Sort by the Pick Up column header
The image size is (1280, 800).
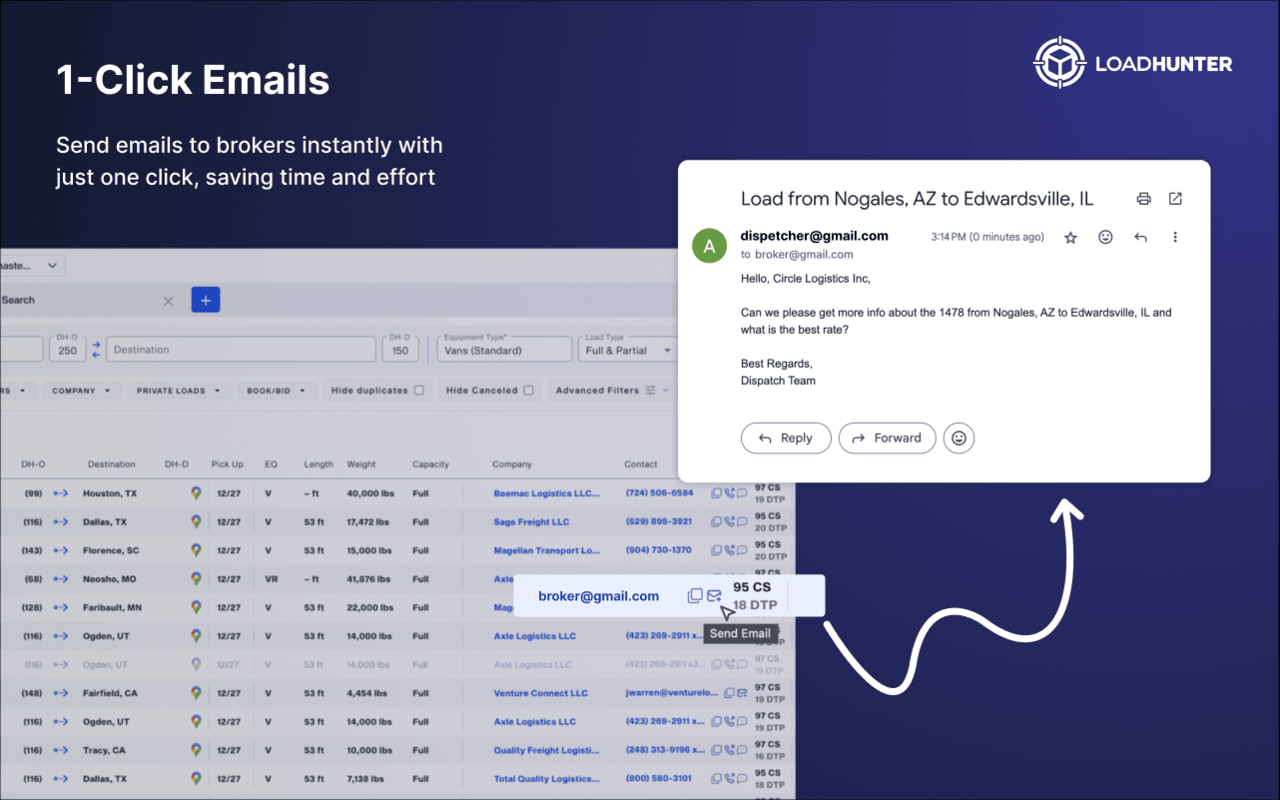227,464
